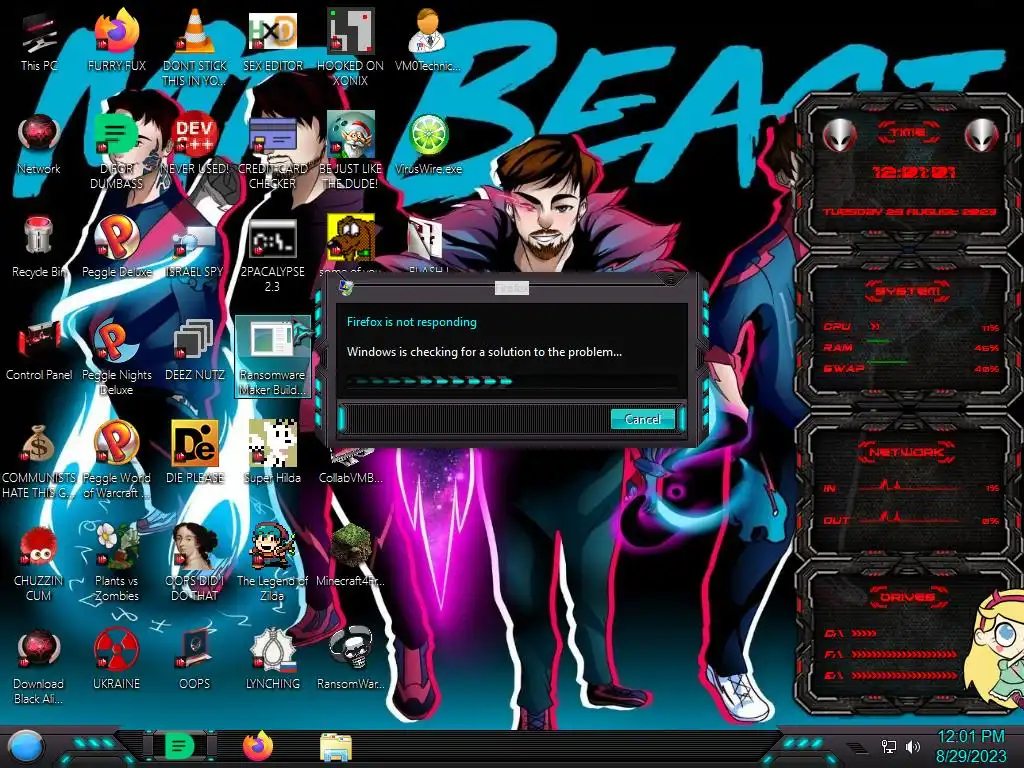The height and width of the screenshot is (768, 1024).
Task: Launch Peggle Nights Deluxe shortcut
Action: click(117, 358)
